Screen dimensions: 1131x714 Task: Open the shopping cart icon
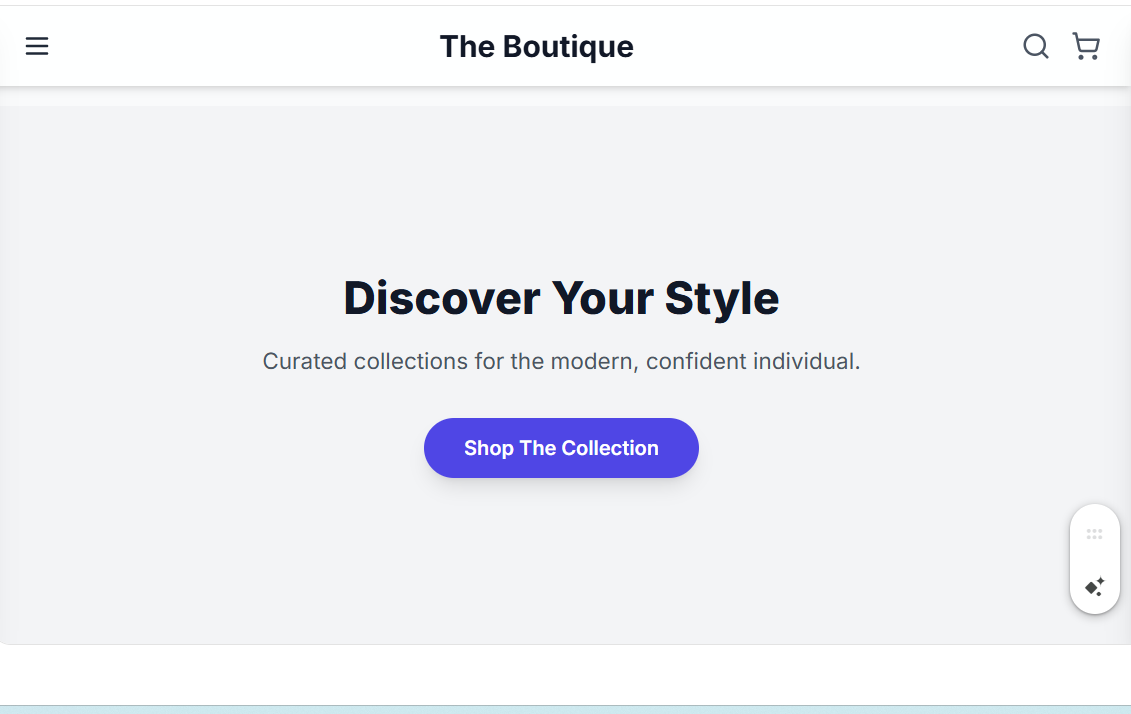(x=1086, y=46)
